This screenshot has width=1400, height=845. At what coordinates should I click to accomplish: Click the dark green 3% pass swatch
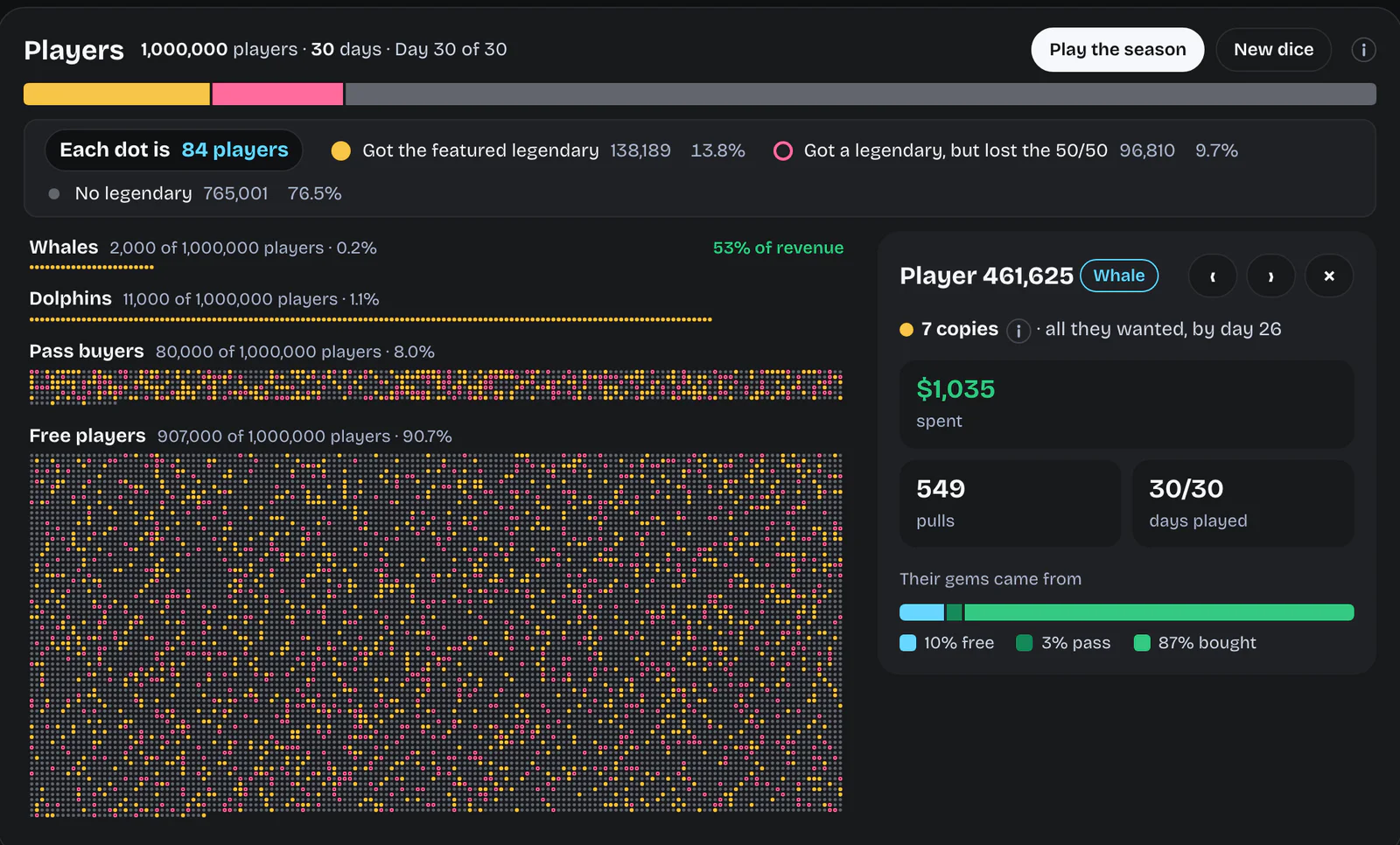pyautogui.click(x=1025, y=643)
